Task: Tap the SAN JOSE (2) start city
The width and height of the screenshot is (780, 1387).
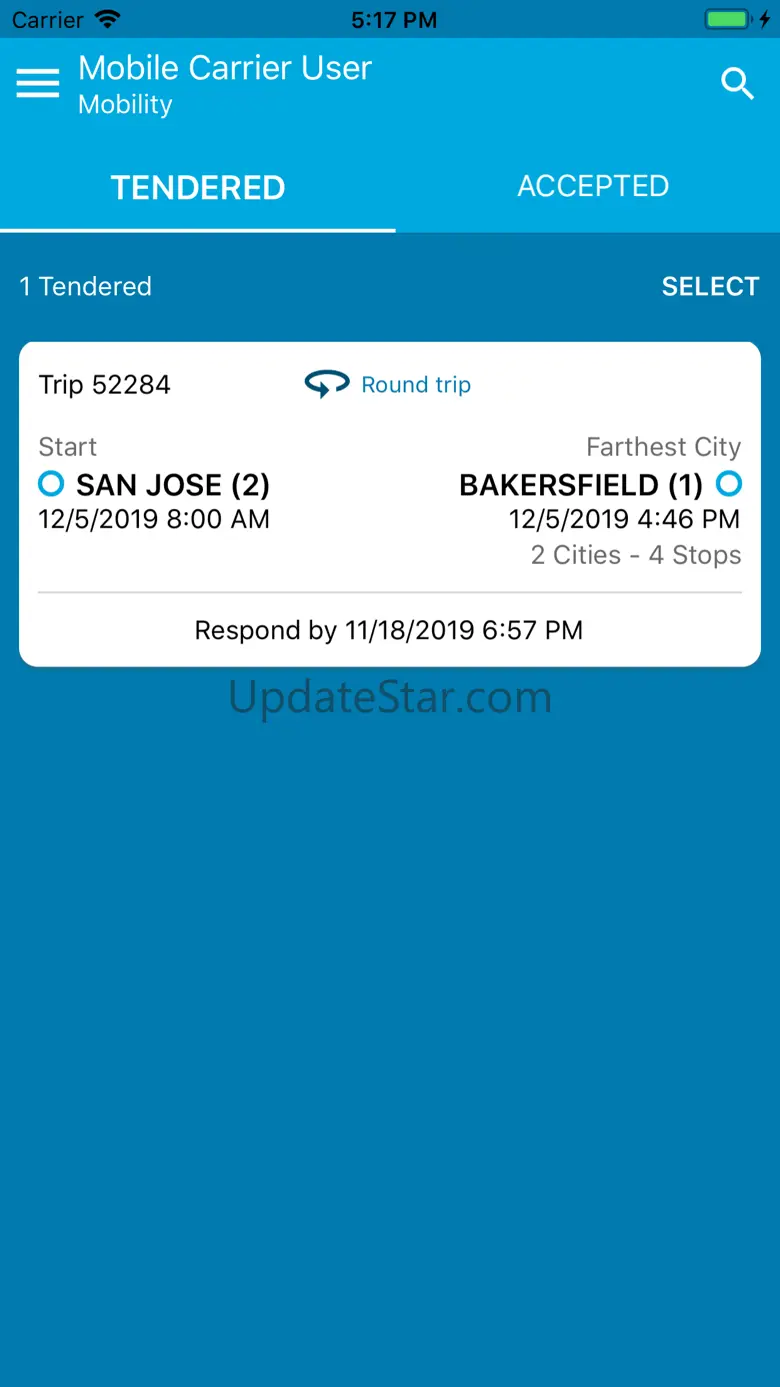Action: (x=173, y=485)
